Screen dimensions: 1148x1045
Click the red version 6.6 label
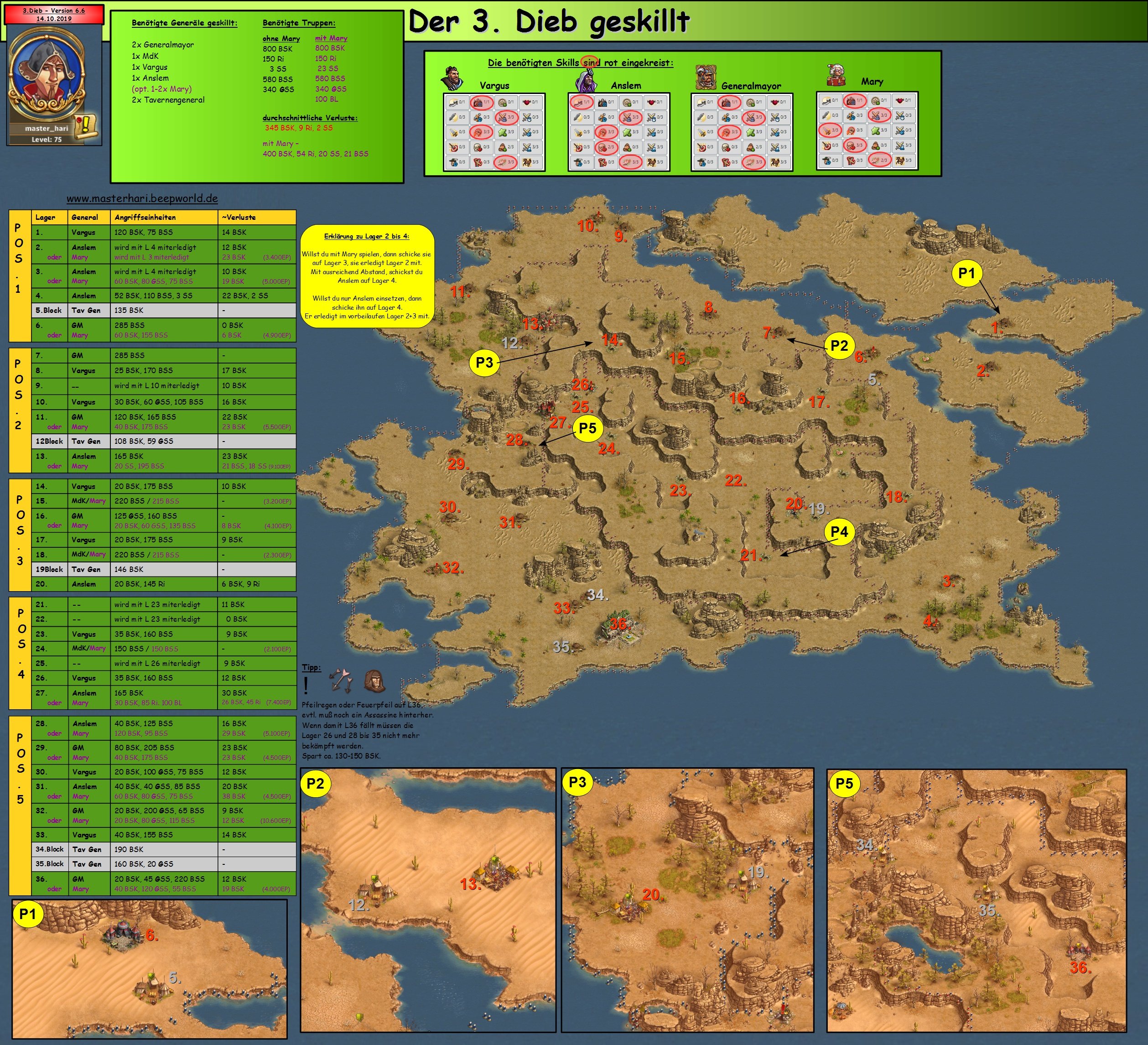coord(53,14)
